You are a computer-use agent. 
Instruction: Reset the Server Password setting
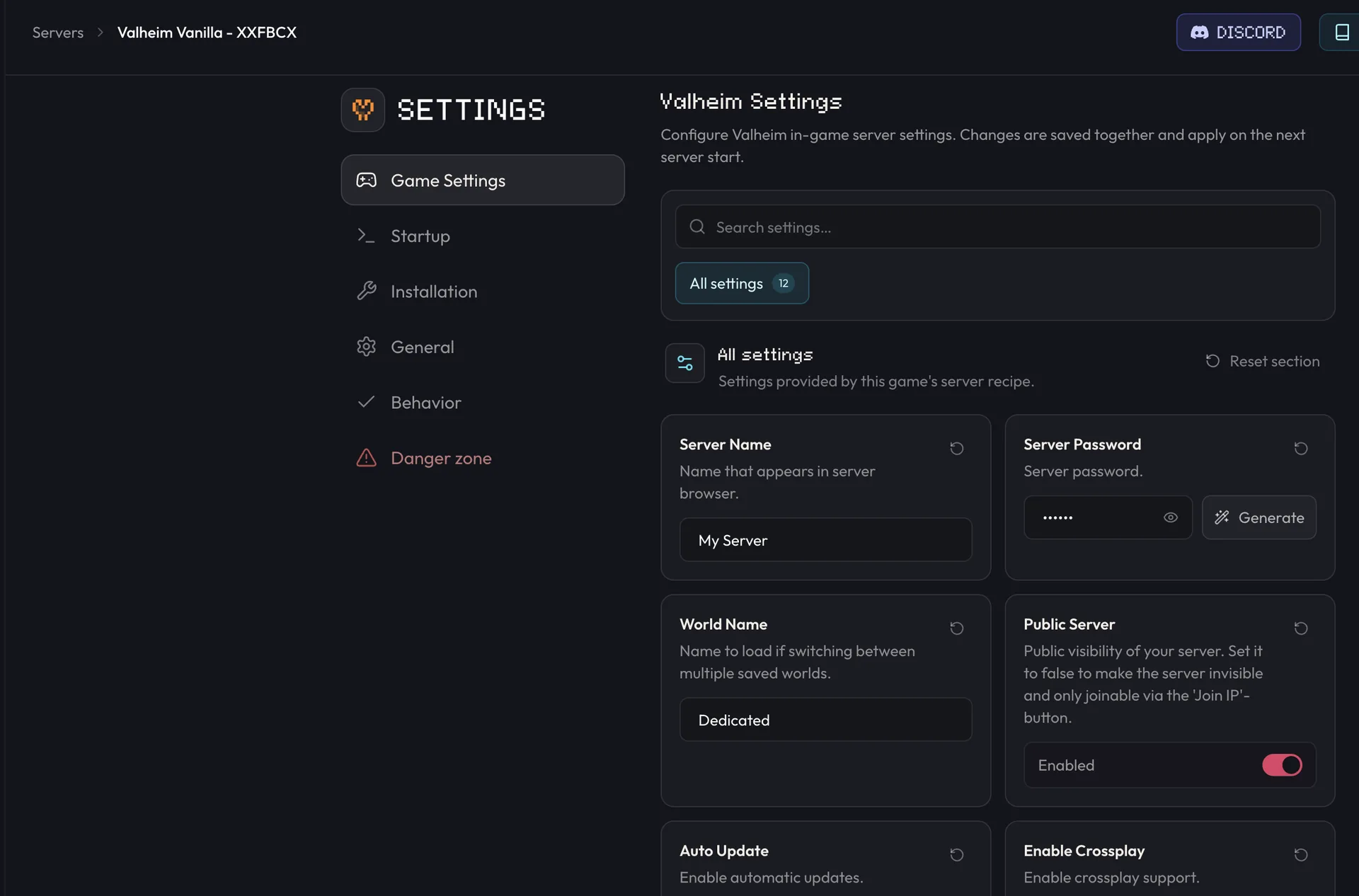tap(1300, 448)
